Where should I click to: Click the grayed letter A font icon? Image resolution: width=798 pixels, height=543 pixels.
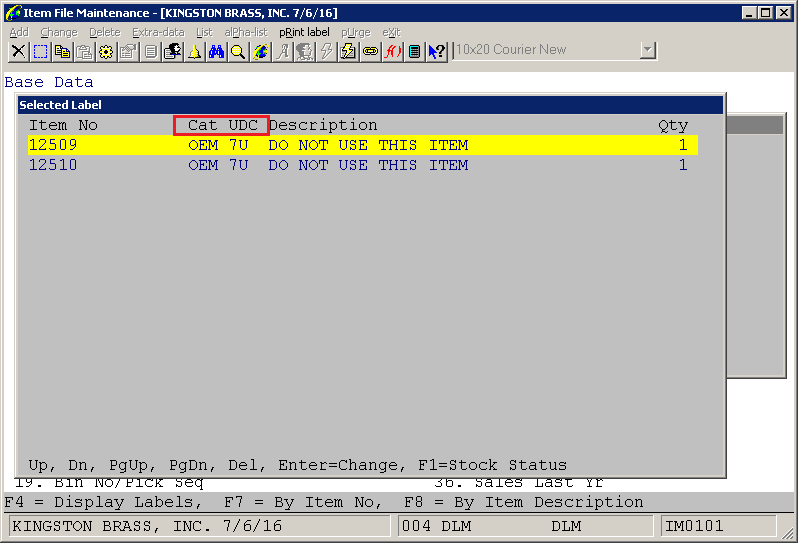282,51
